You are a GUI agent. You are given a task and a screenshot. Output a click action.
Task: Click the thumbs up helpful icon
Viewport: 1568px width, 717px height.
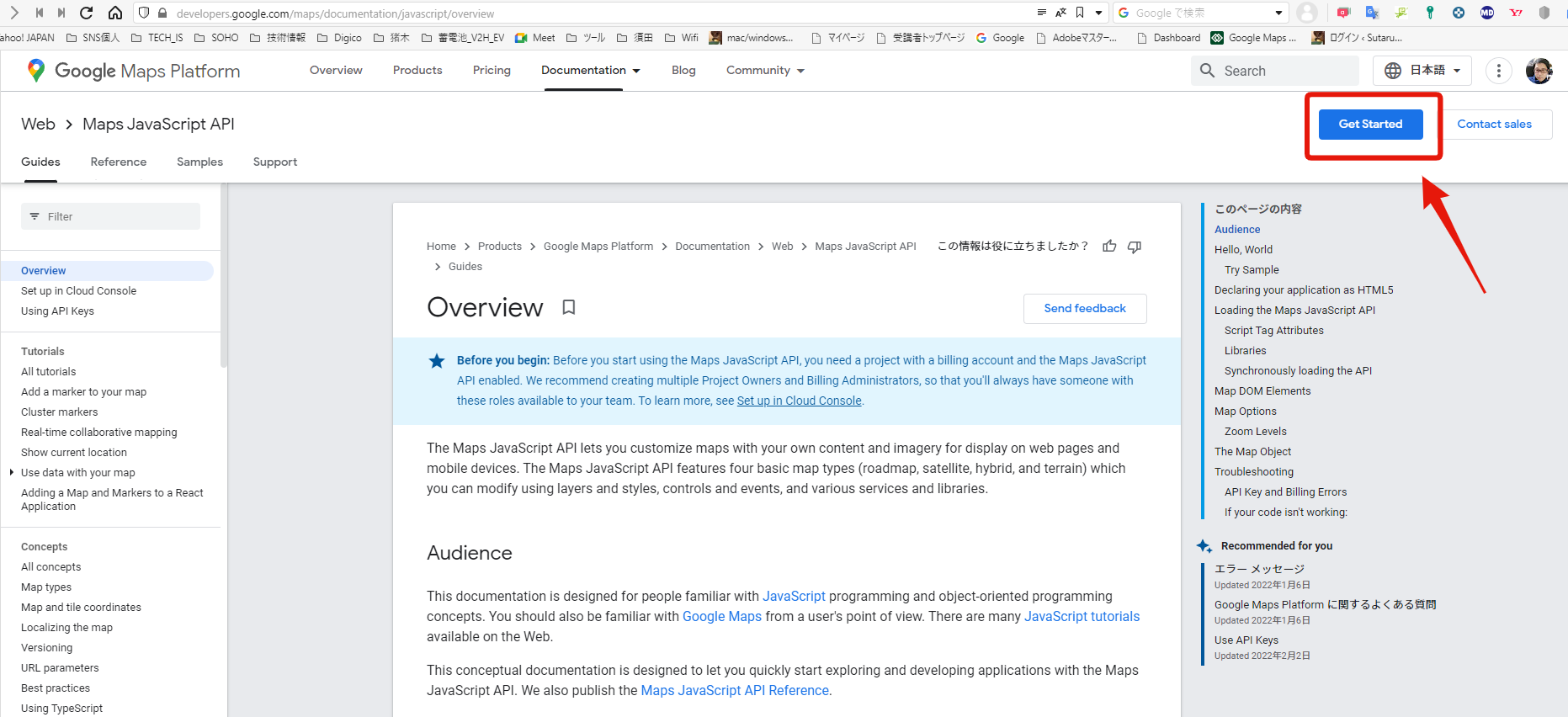tap(1109, 246)
